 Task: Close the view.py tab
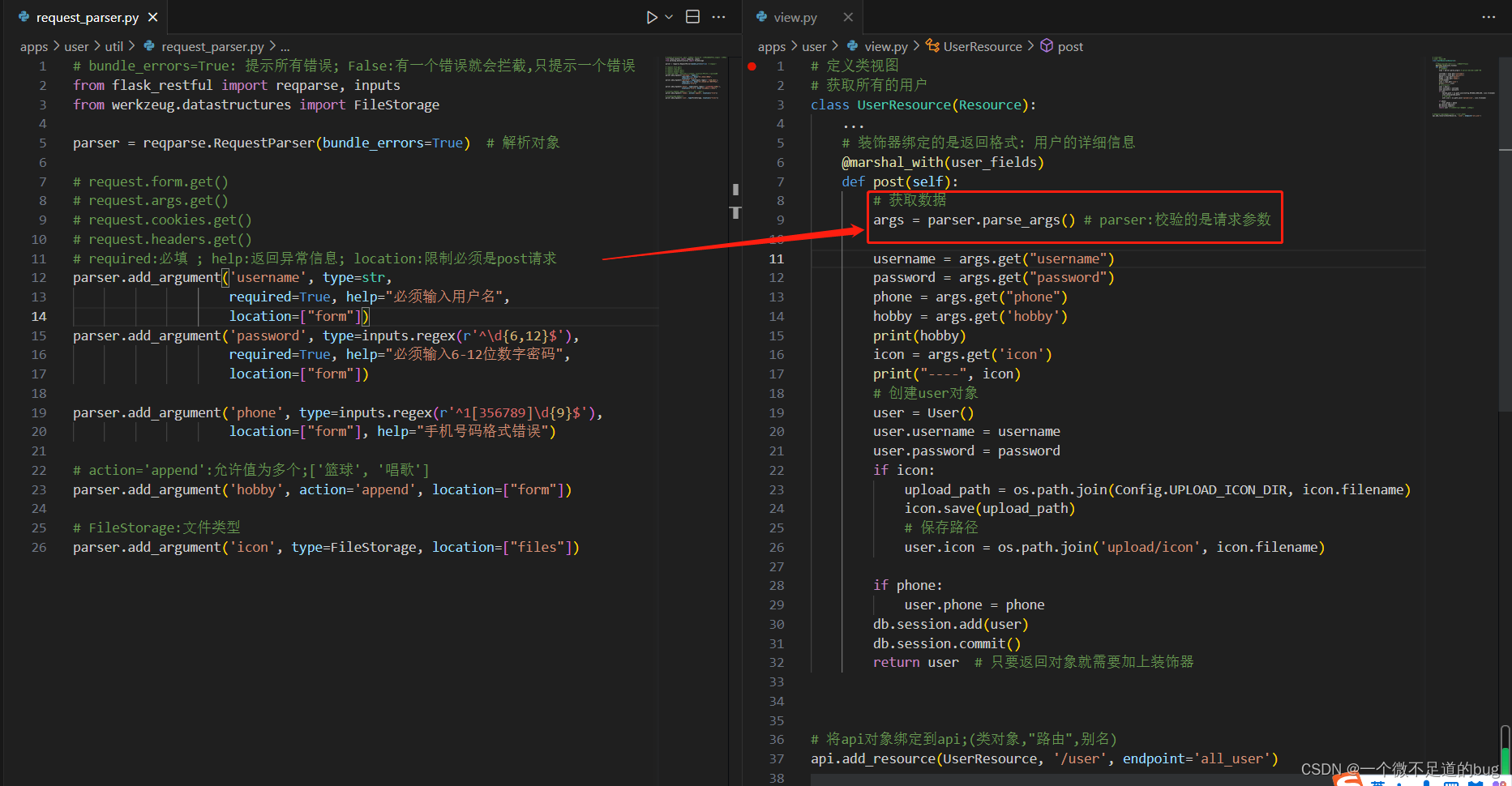pos(848,16)
